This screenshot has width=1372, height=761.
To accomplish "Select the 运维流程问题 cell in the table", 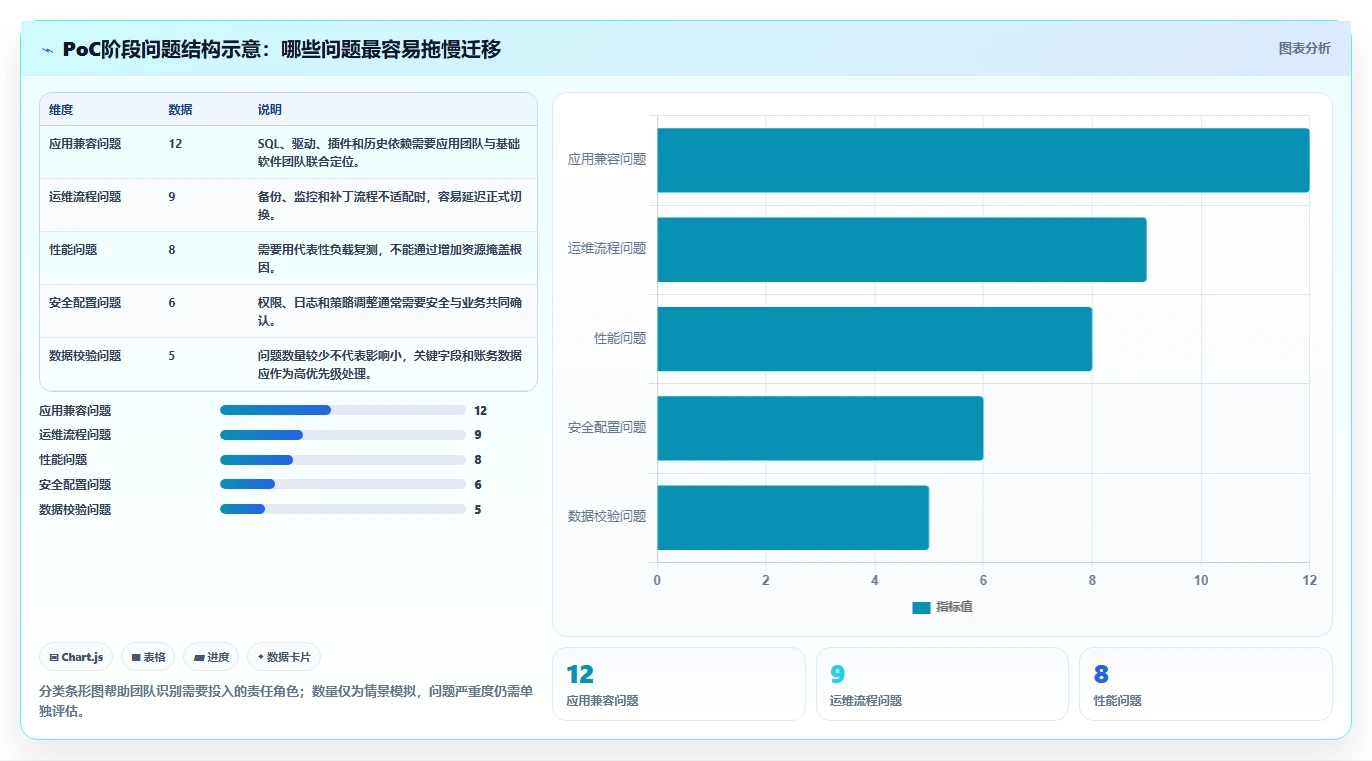I will click(x=85, y=197).
